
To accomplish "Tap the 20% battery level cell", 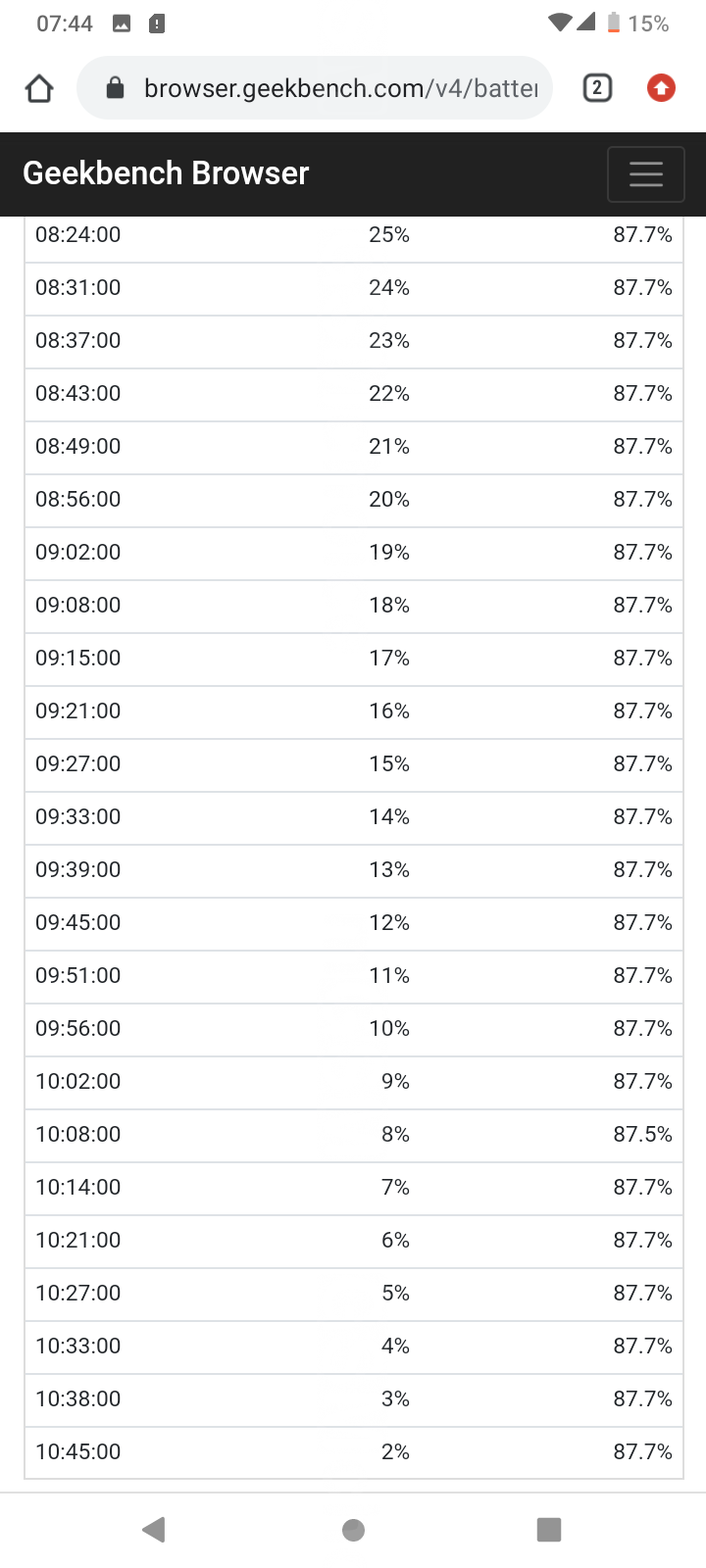I will click(388, 500).
